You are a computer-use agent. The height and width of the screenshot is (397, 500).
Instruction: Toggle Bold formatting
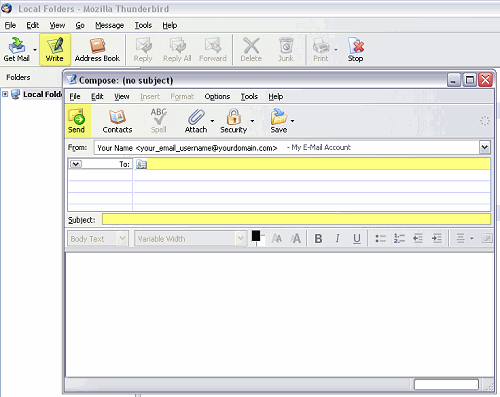[318, 239]
